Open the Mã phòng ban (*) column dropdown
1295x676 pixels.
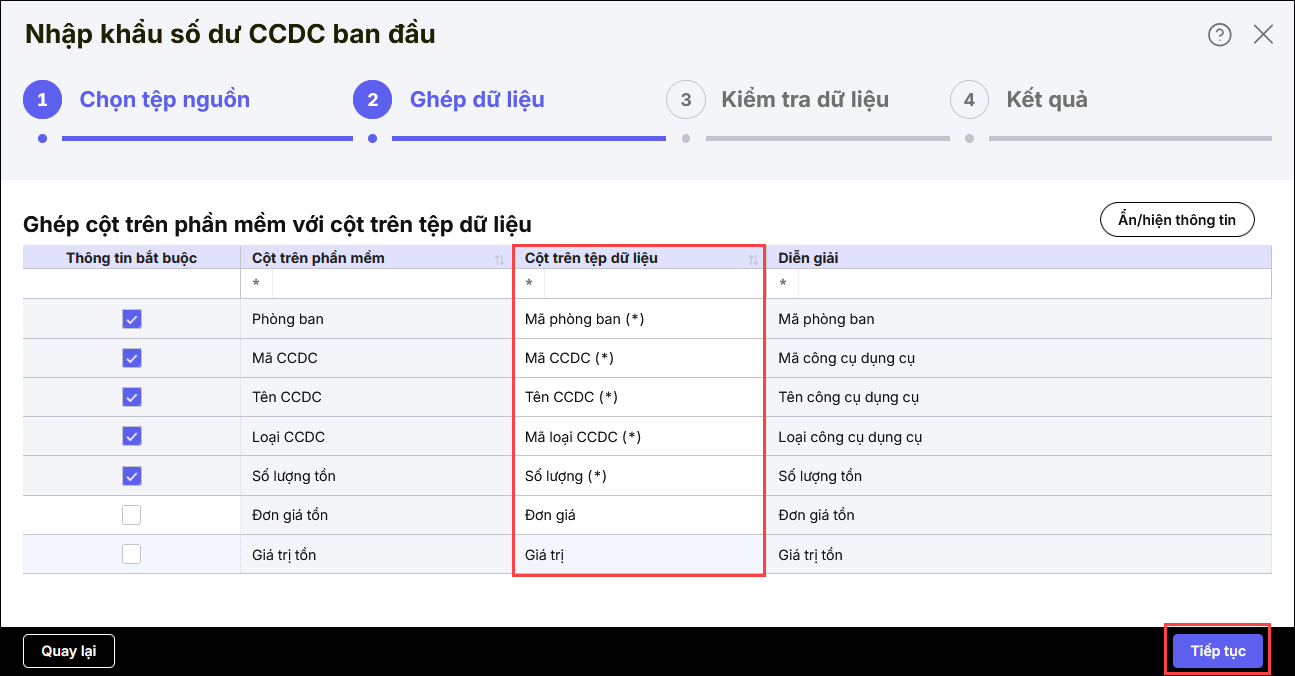pyautogui.click(x=638, y=319)
